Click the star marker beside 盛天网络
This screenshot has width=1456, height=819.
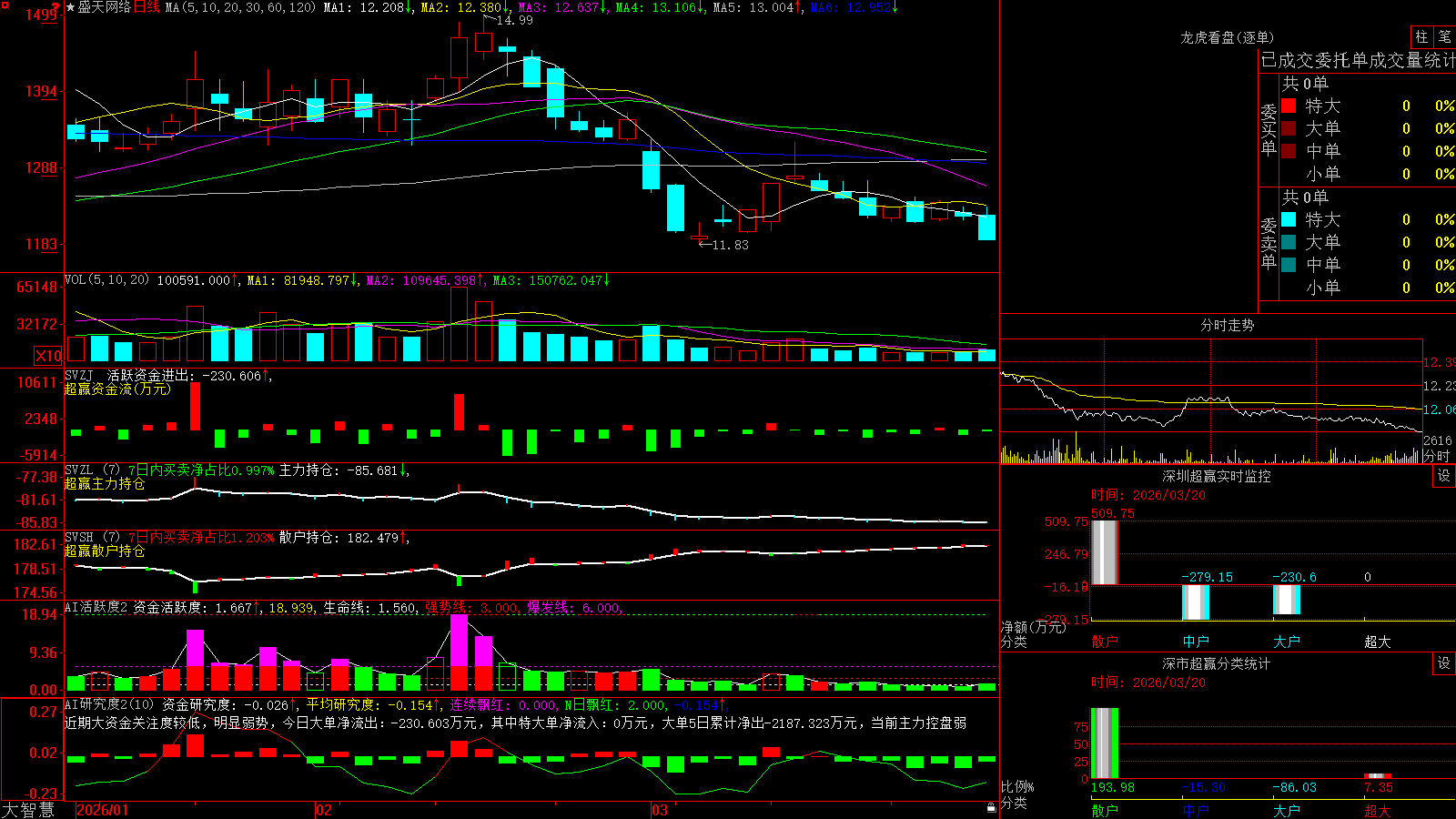tap(70, 7)
